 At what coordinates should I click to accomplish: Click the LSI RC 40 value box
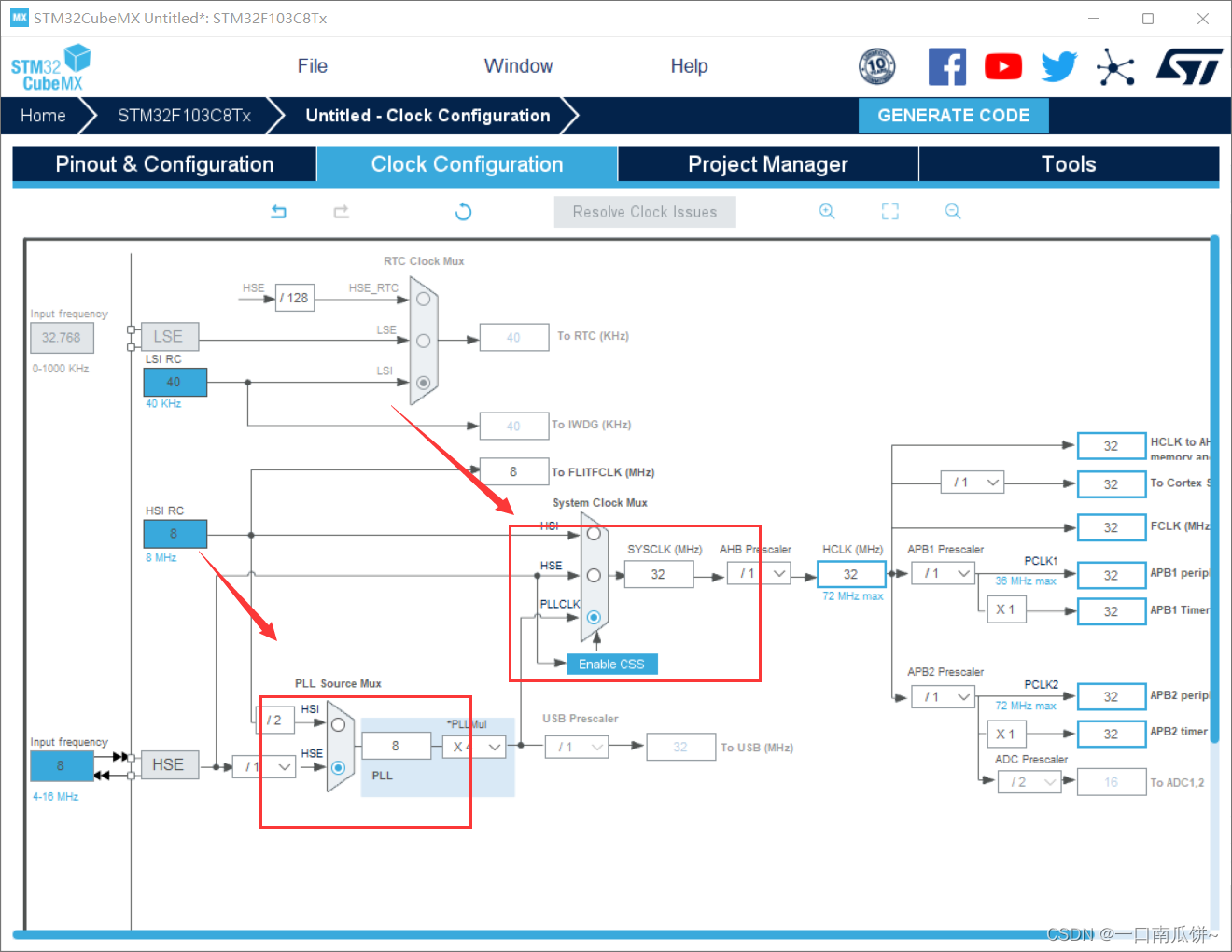point(175,382)
